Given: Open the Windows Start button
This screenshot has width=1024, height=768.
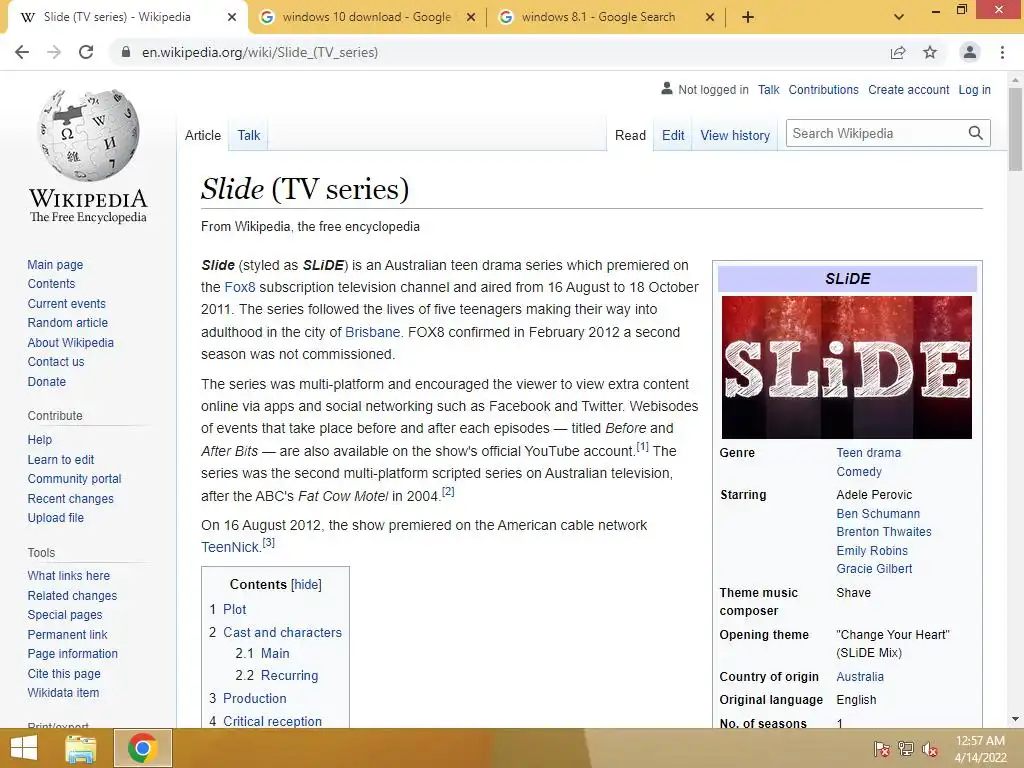Looking at the screenshot, I should coord(24,748).
